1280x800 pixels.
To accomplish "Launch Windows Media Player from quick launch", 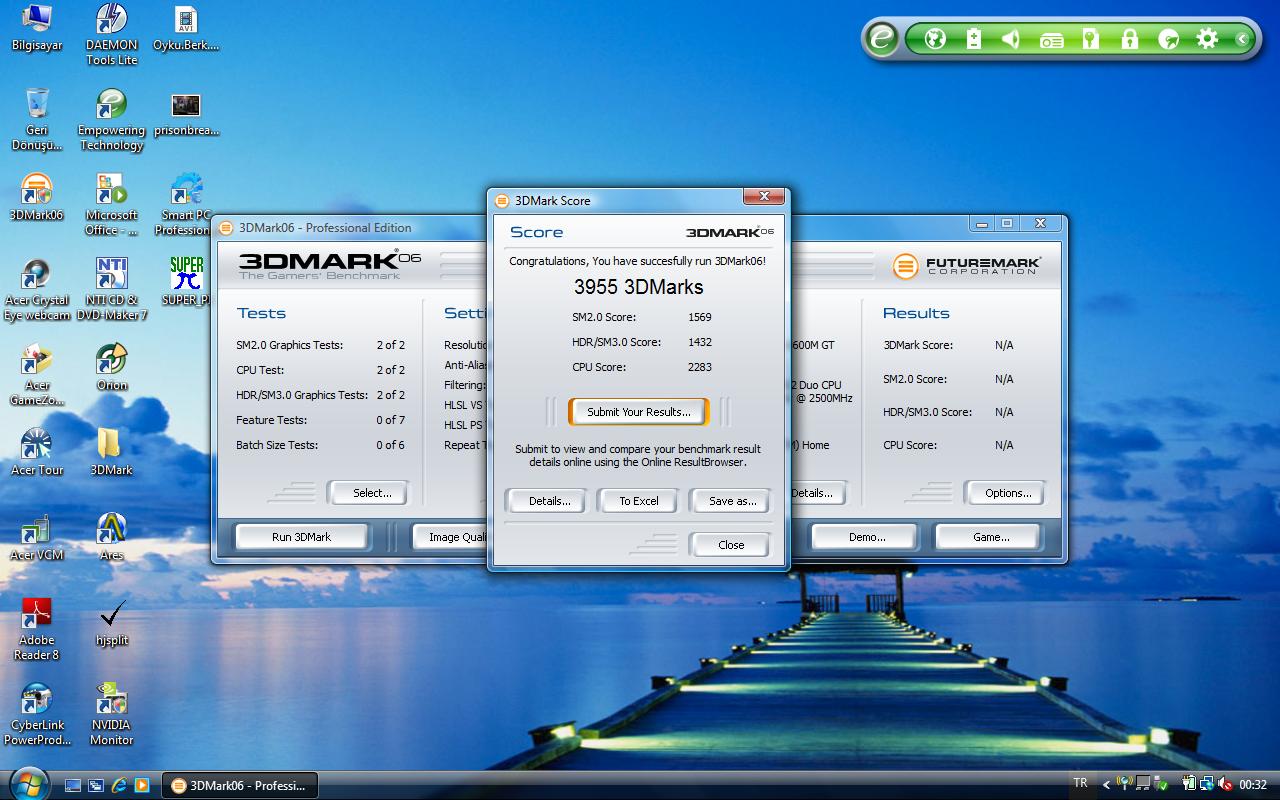I will [142, 785].
